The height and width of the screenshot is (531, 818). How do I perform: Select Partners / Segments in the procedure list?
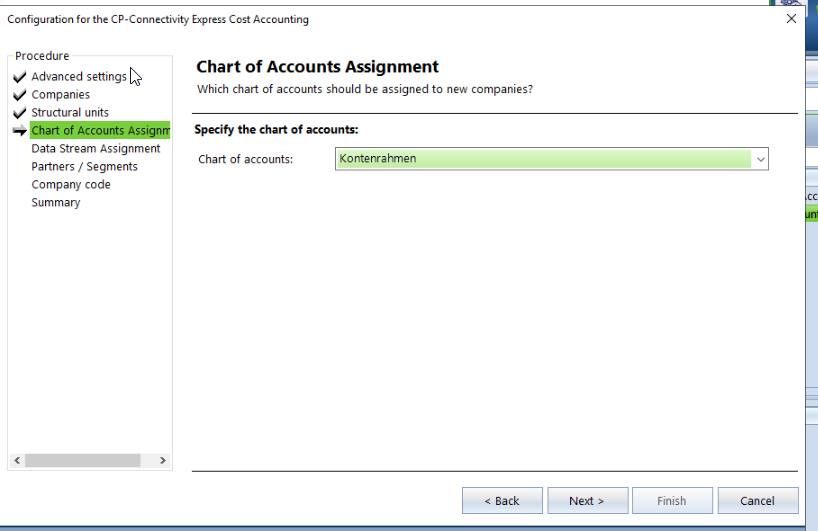(84, 167)
